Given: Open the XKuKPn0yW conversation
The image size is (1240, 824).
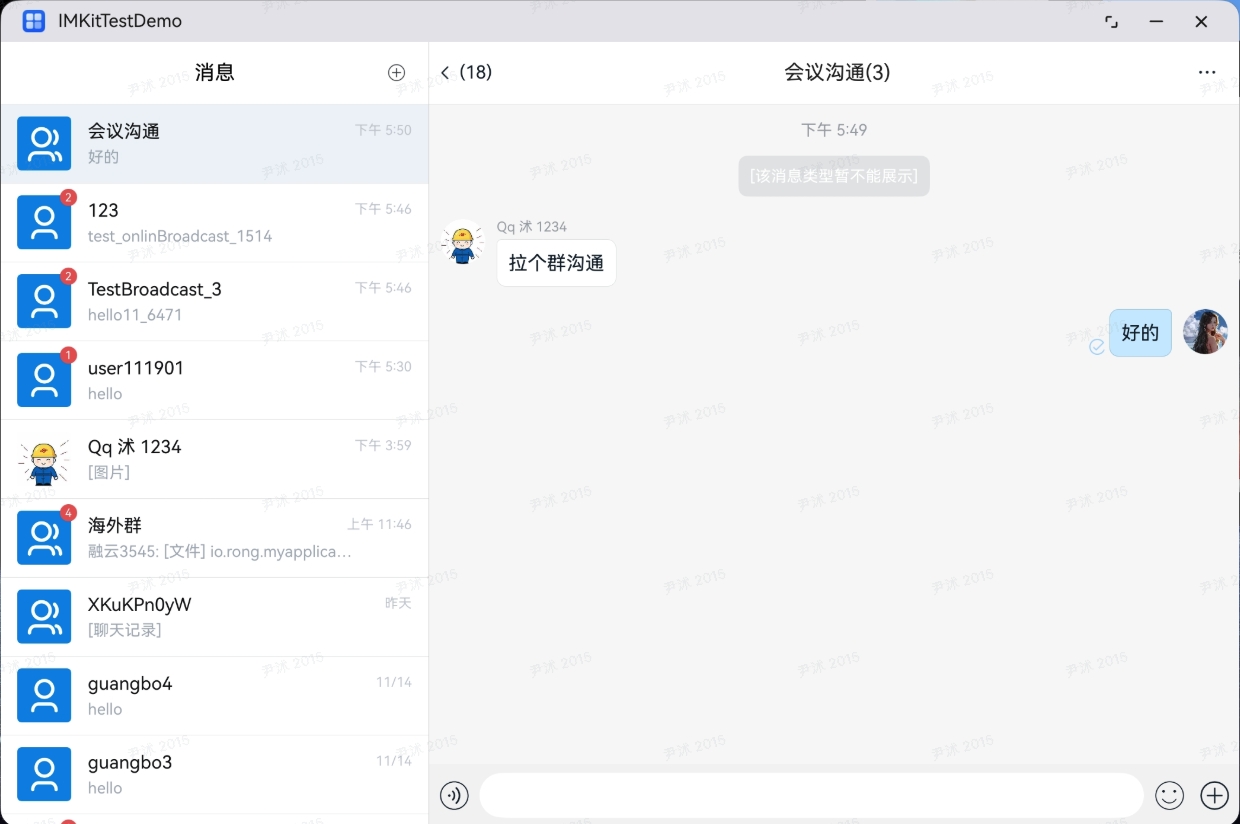Looking at the screenshot, I should [214, 616].
